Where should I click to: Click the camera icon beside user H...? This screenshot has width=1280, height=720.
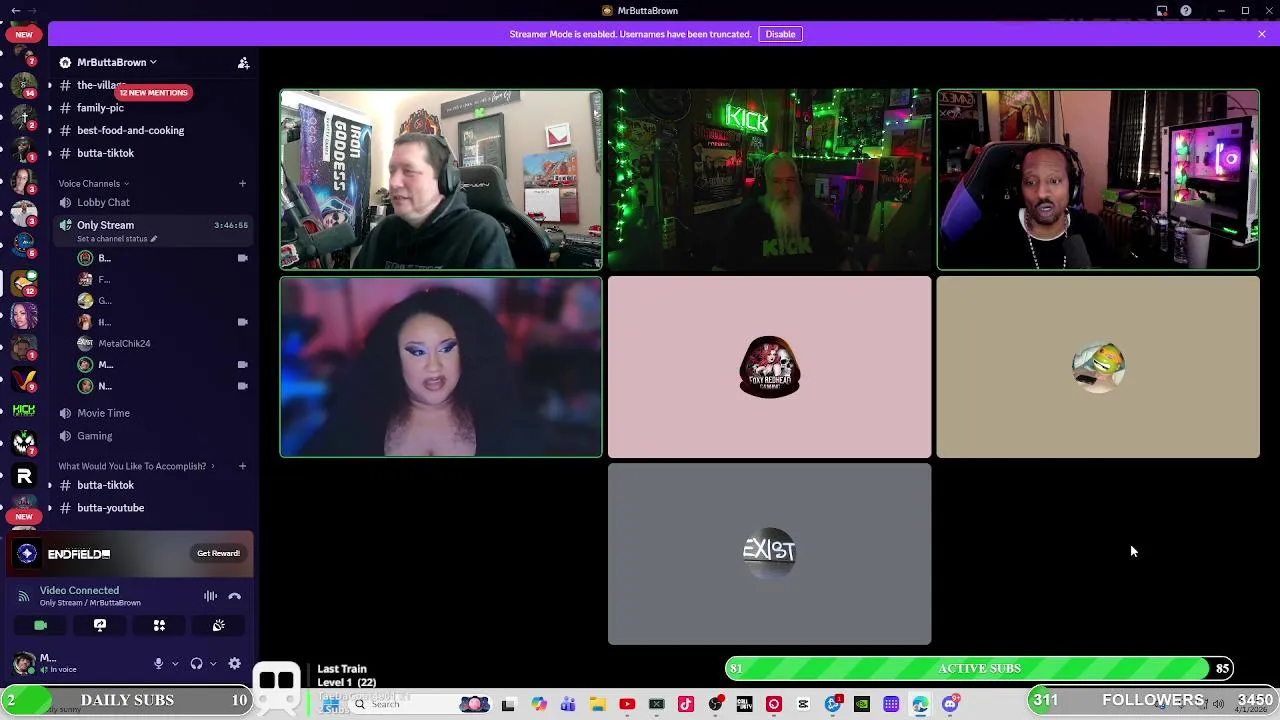tap(242, 322)
